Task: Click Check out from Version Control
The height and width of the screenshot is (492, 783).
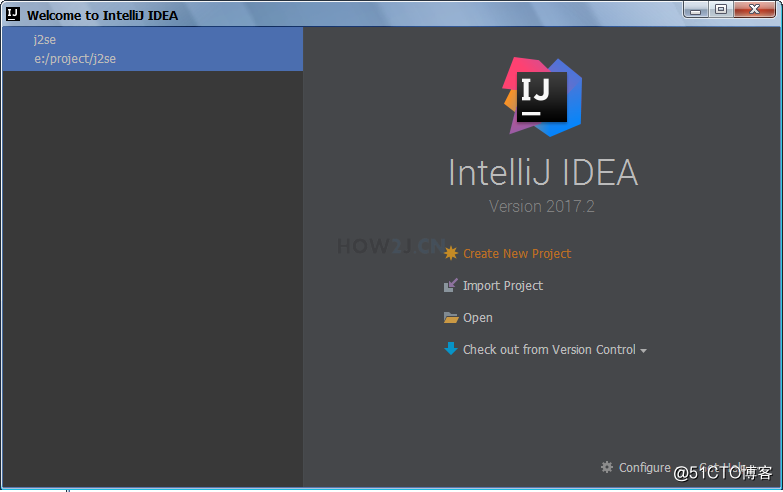Action: [549, 350]
